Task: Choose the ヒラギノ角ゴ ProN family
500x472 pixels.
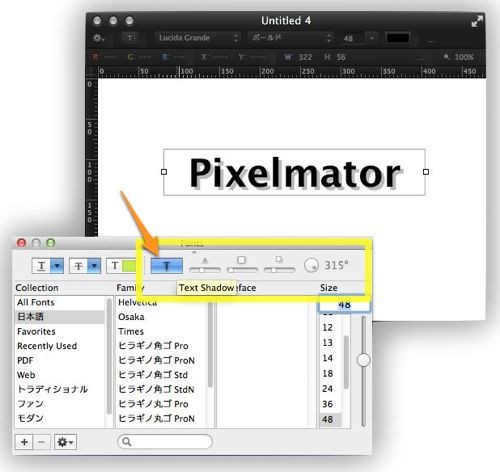Action: pos(162,361)
